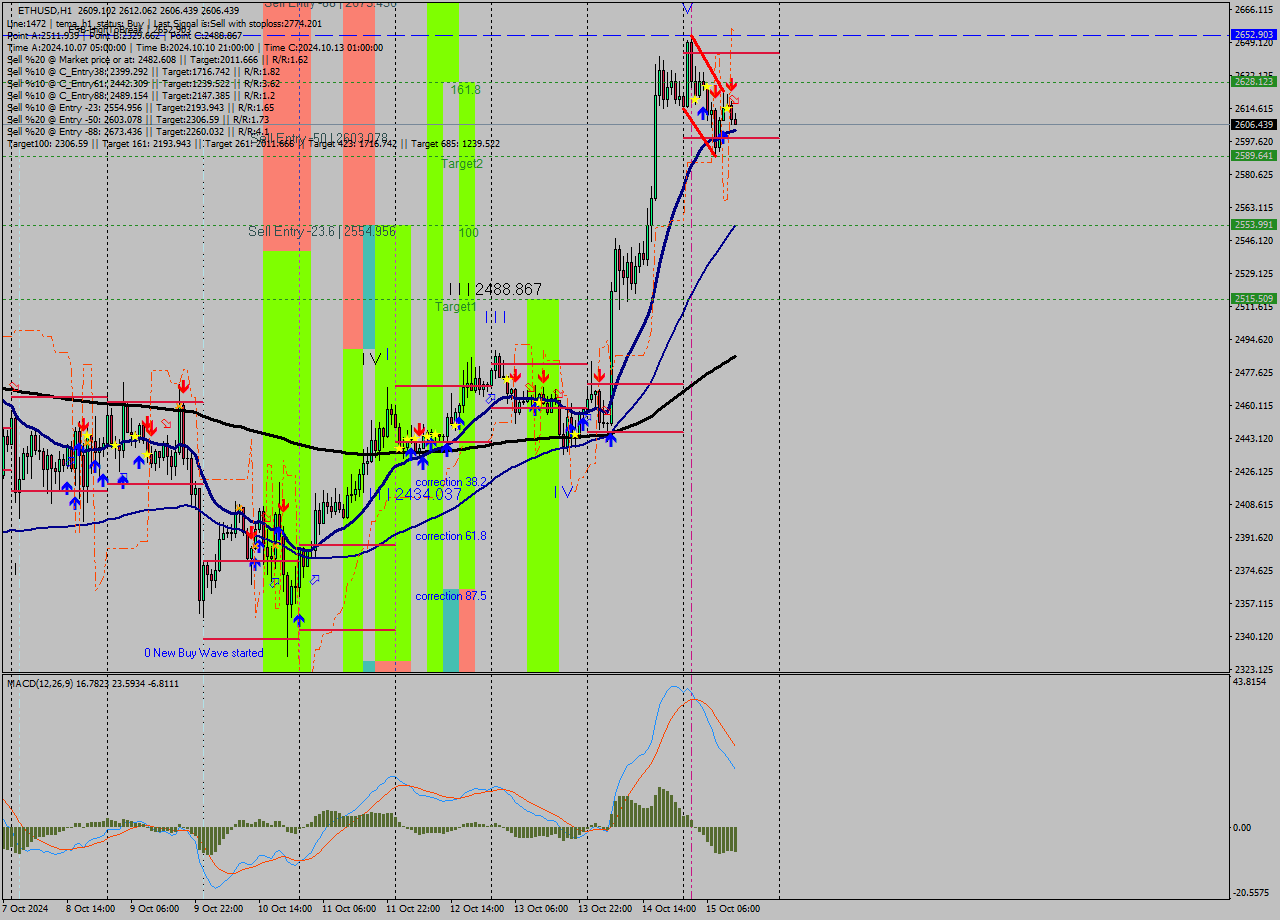Click the MACD(12,26,9) indicator label
Viewport: 1280px width, 920px height.
[x=93, y=684]
